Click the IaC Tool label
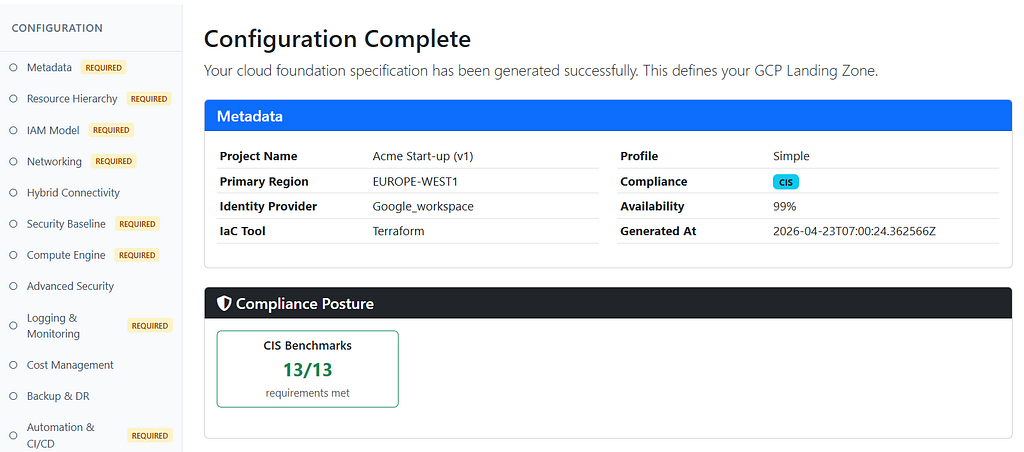This screenshot has width=1024, height=452. (244, 231)
